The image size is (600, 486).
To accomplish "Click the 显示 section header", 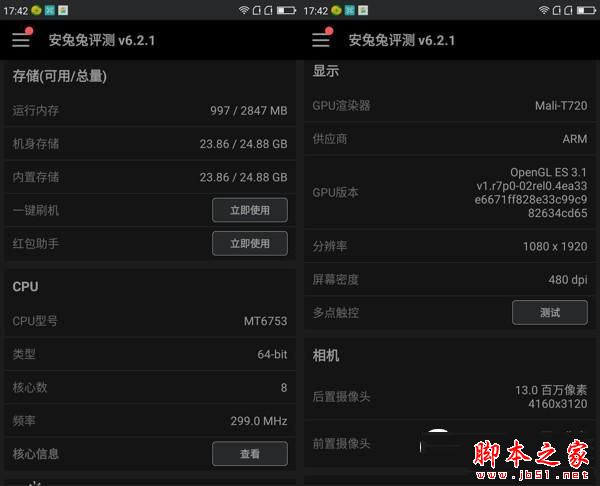I will pos(326,71).
